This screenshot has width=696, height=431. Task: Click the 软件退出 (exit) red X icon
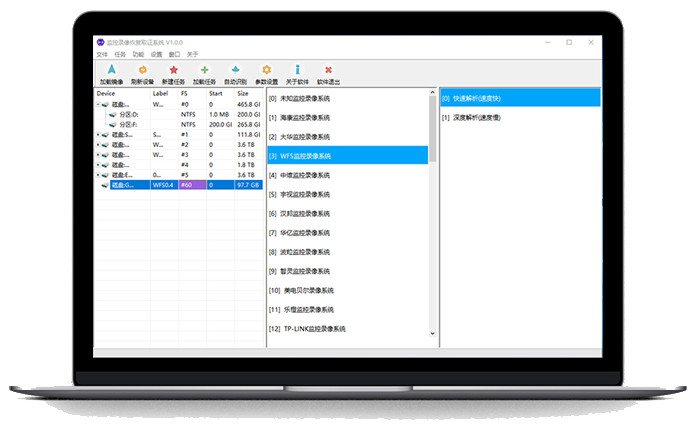click(328, 73)
